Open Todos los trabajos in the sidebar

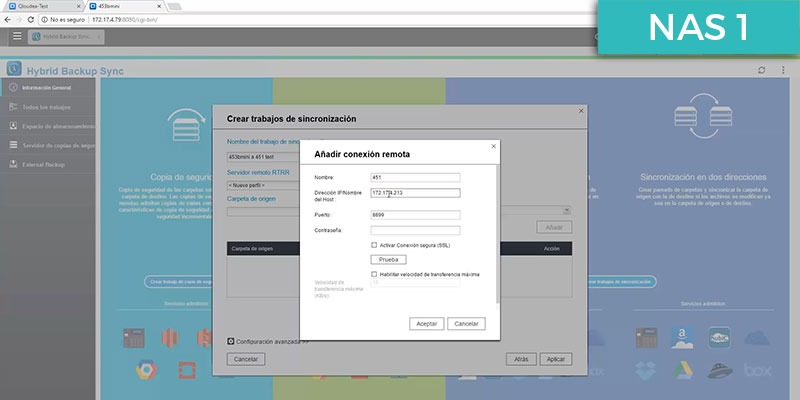tap(47, 107)
